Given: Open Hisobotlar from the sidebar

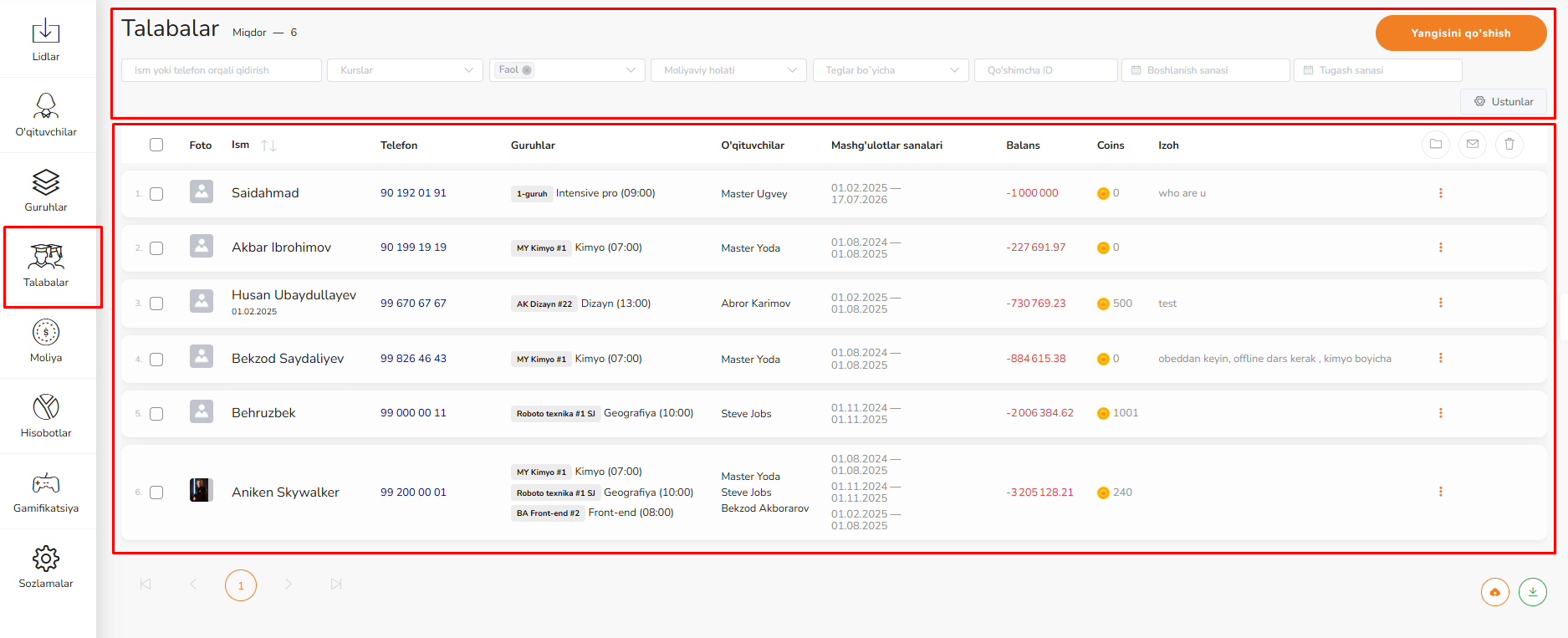Looking at the screenshot, I should click(46, 416).
